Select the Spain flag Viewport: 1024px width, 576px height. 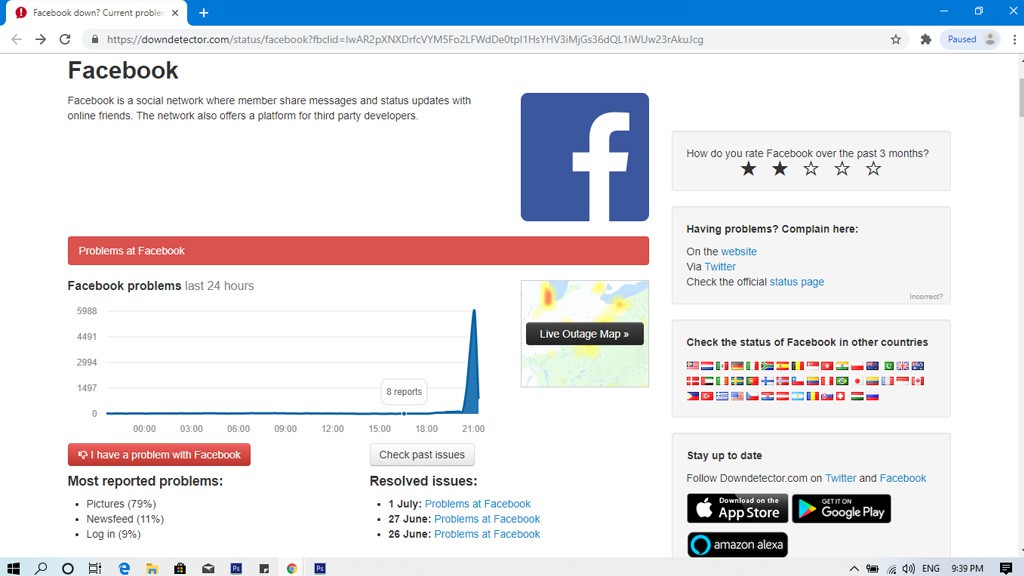pyautogui.click(x=782, y=366)
